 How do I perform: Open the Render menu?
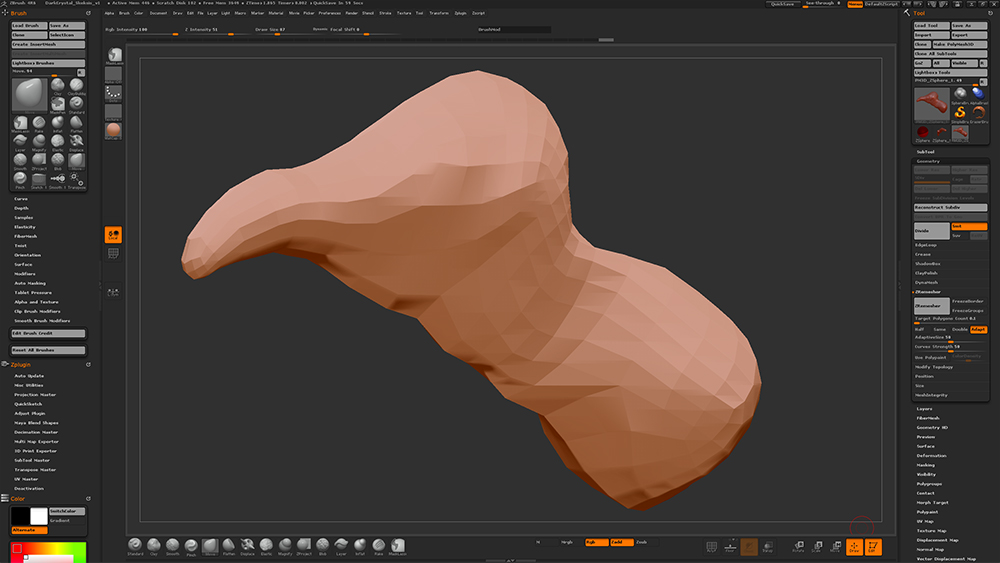(x=351, y=13)
